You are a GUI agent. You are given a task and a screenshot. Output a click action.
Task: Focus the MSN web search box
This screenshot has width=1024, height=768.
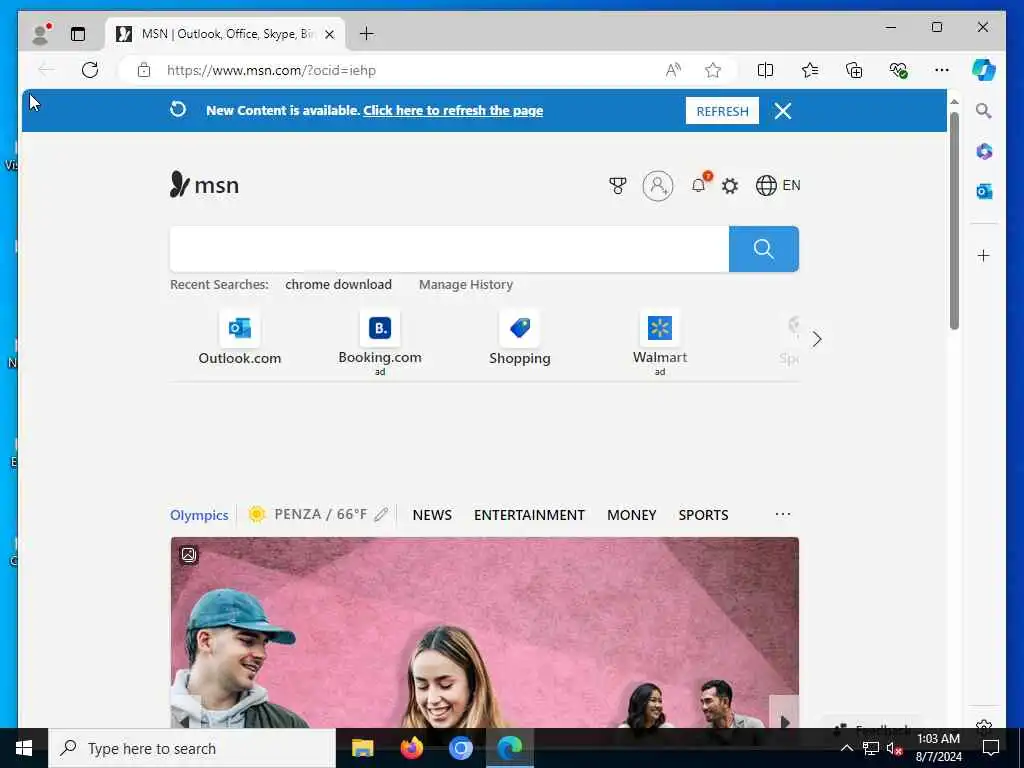pos(449,249)
